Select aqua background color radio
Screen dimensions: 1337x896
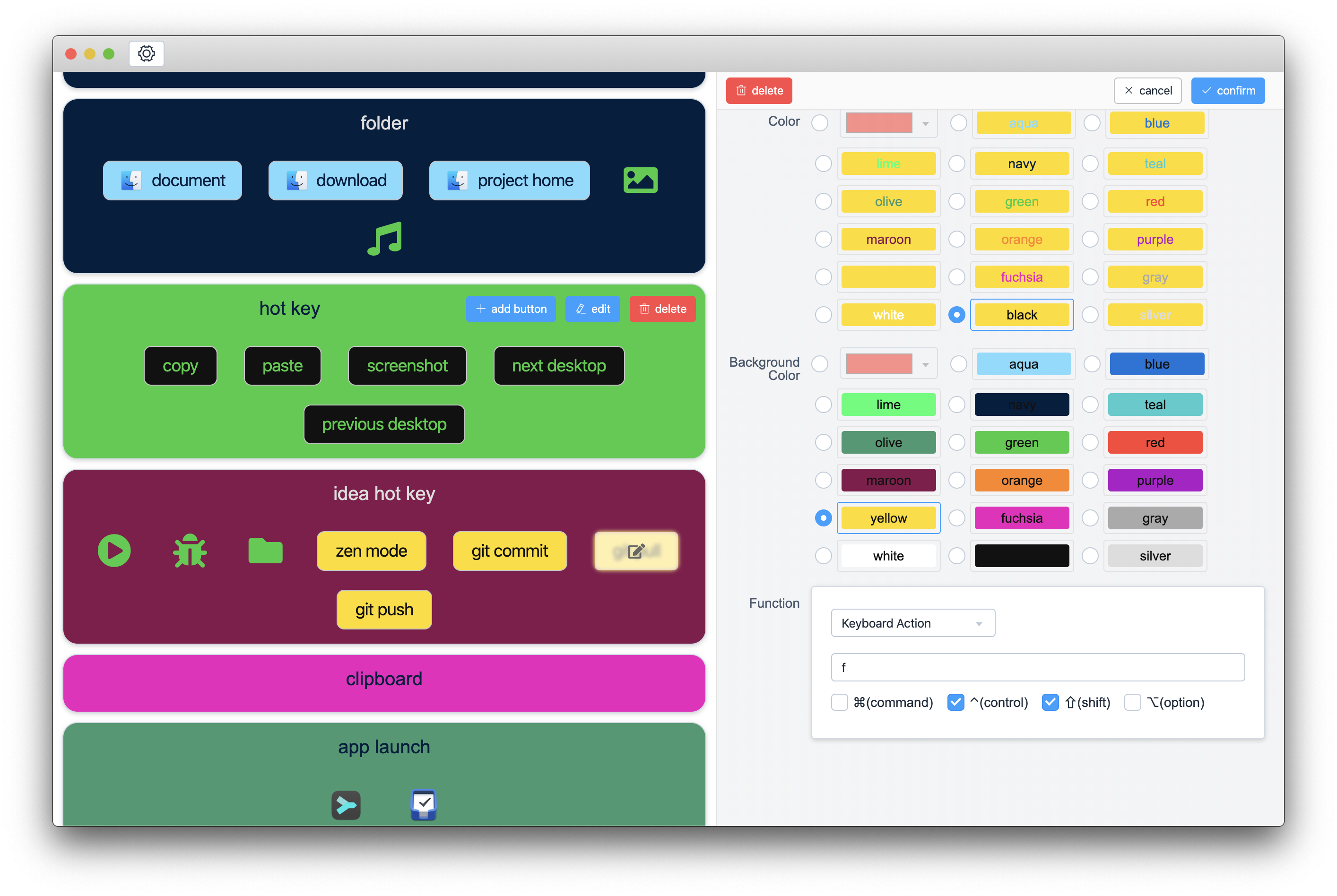click(x=958, y=364)
